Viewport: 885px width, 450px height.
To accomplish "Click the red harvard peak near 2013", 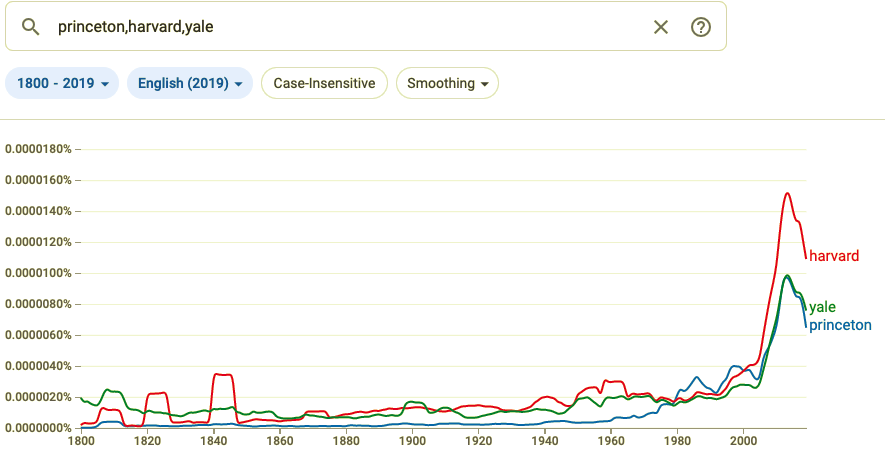I will tap(787, 194).
